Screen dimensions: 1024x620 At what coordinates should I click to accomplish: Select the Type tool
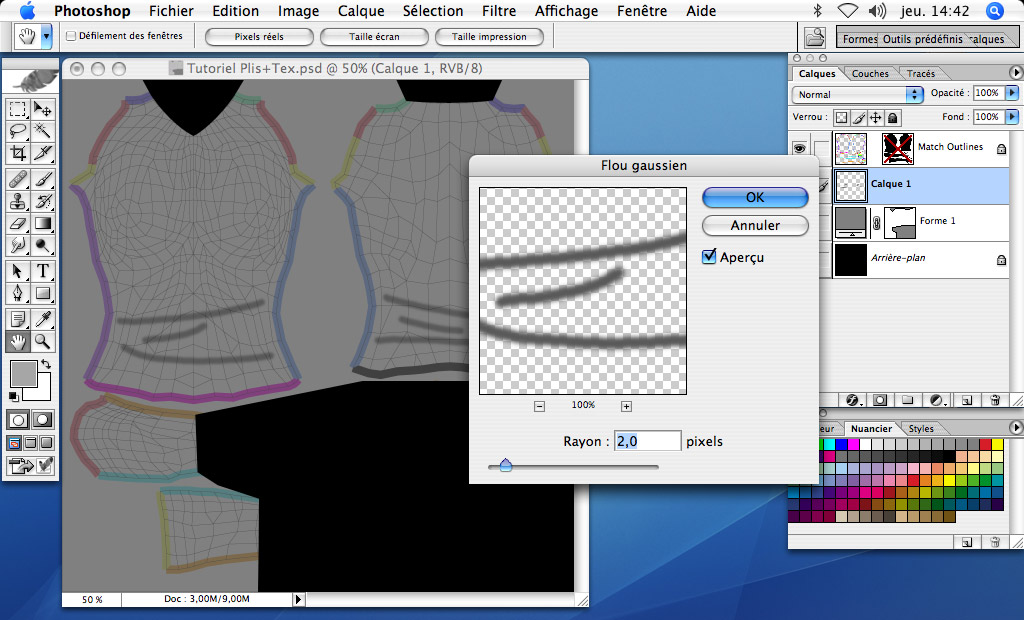coord(43,270)
